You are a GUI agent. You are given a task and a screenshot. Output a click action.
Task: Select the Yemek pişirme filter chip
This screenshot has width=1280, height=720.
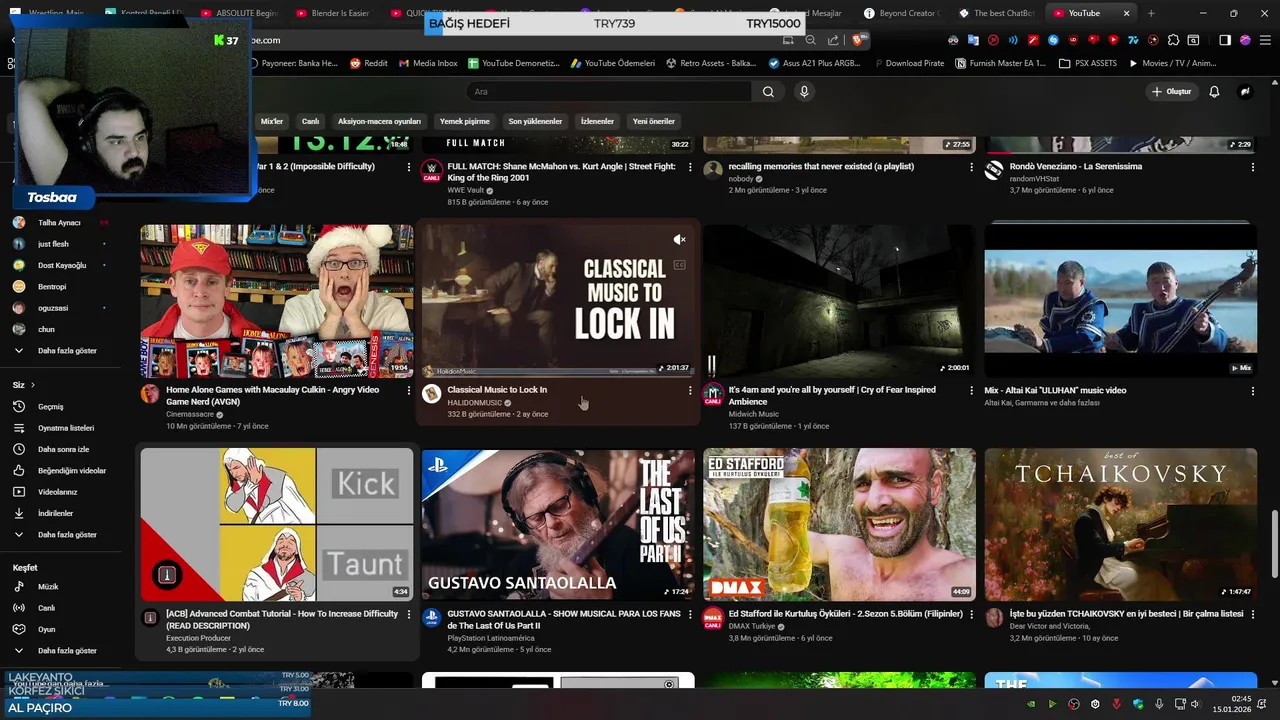[465, 121]
